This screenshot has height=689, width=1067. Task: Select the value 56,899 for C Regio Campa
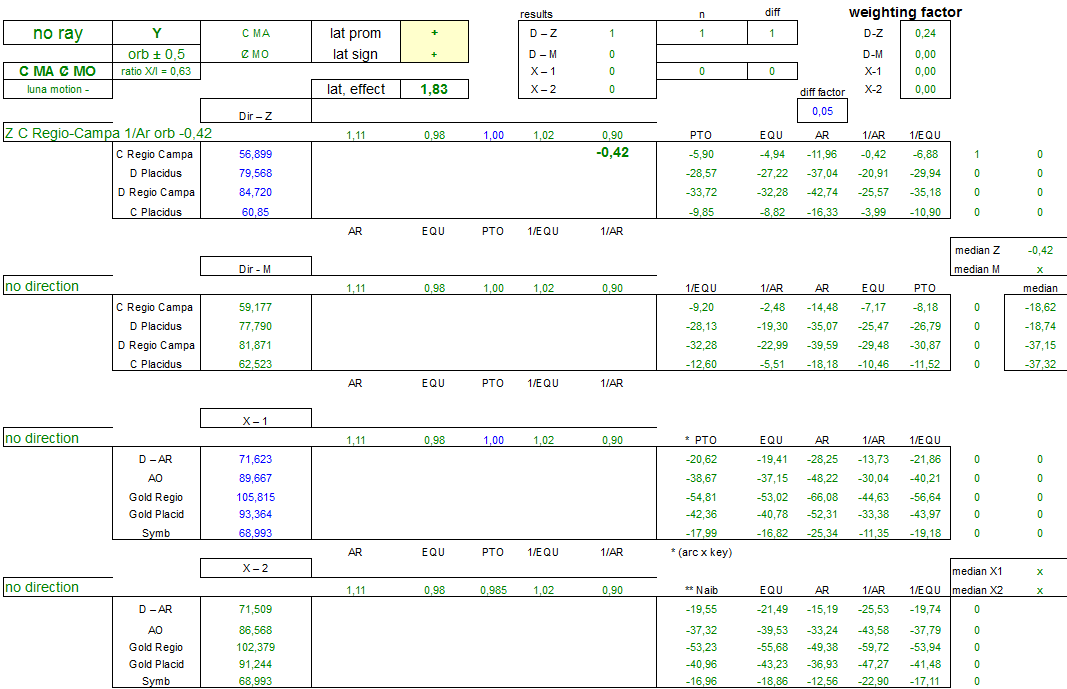pos(255,154)
